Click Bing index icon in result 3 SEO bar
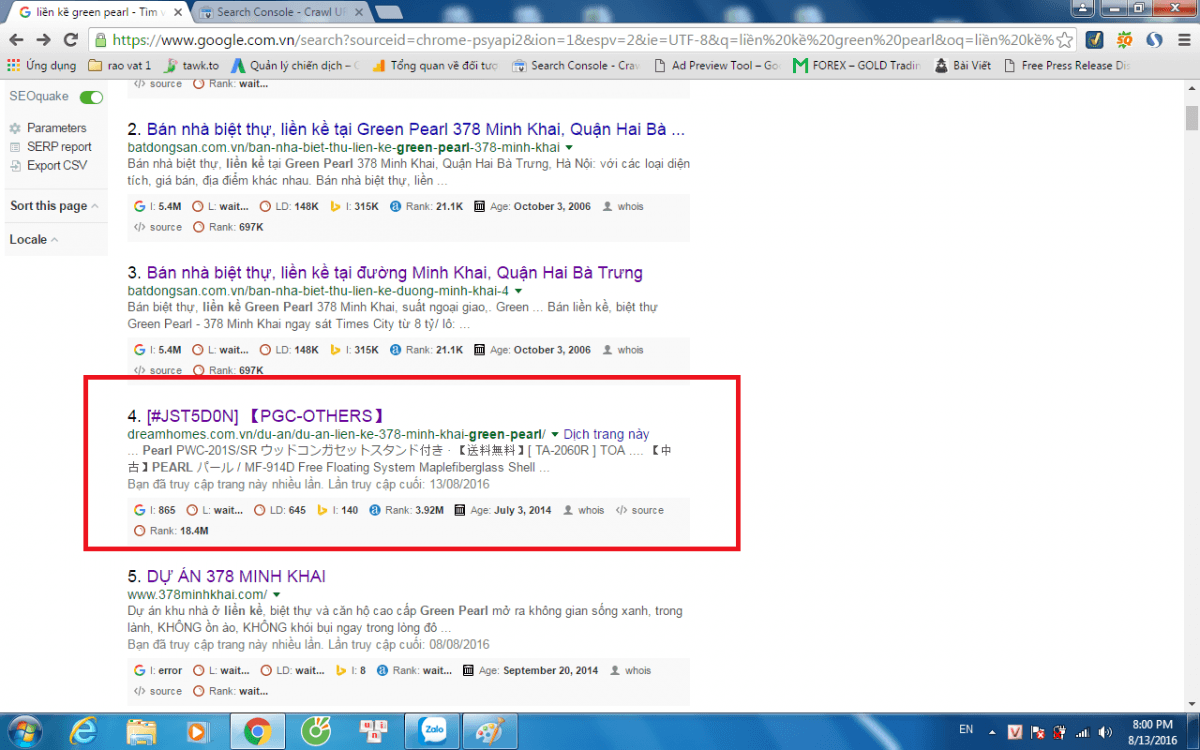 [336, 350]
